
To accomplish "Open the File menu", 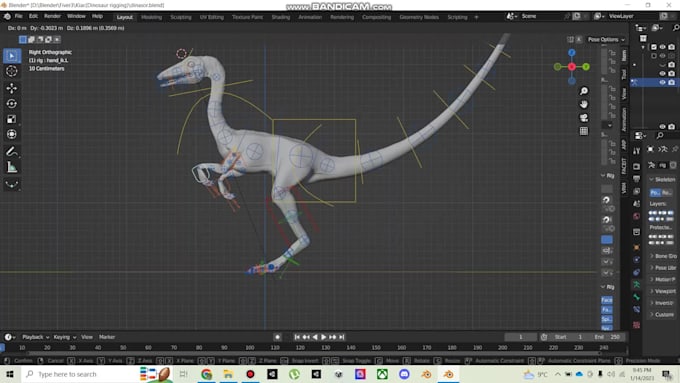I will pos(18,16).
